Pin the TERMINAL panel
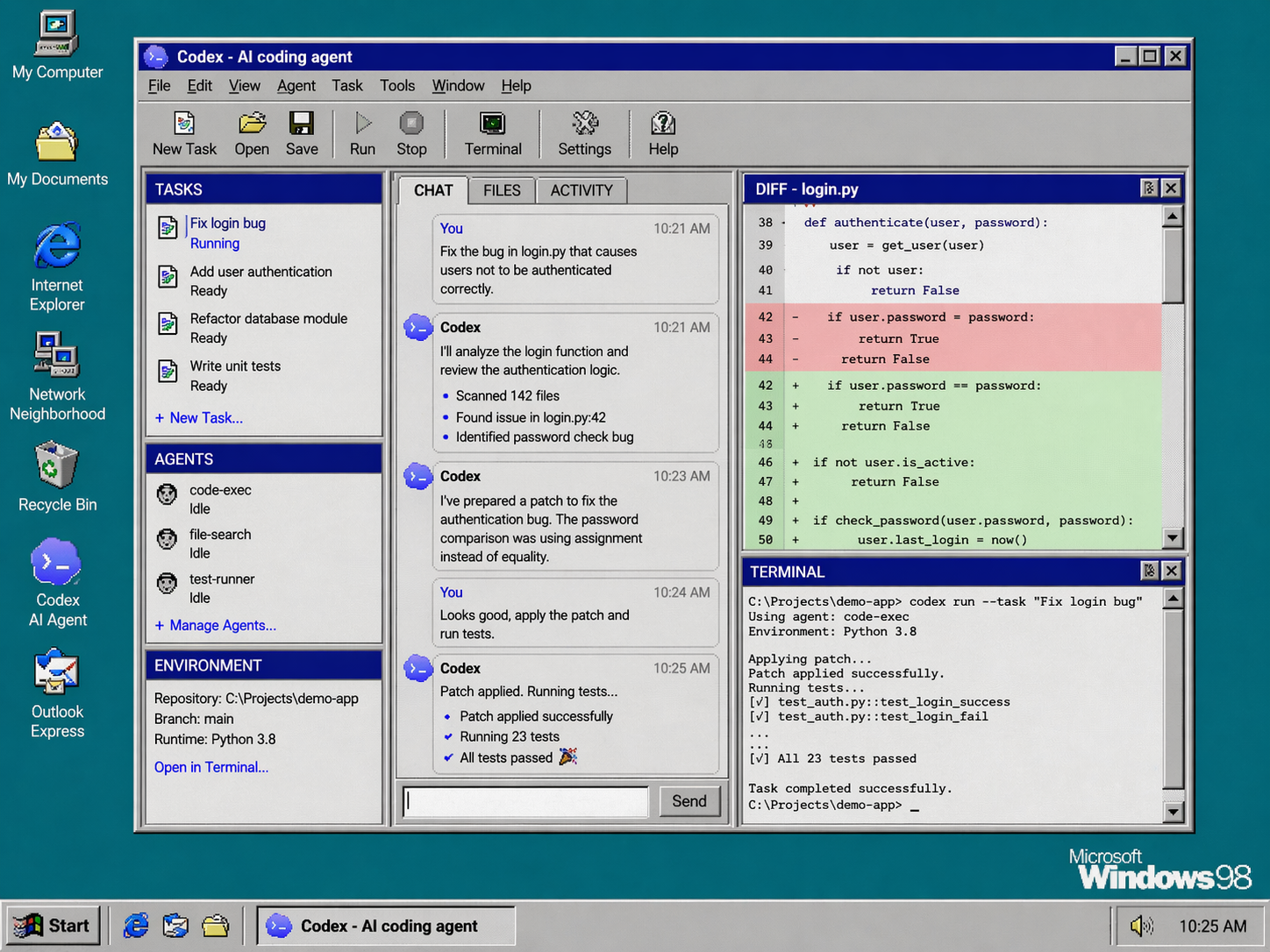The height and width of the screenshot is (952, 1270). point(1149,571)
